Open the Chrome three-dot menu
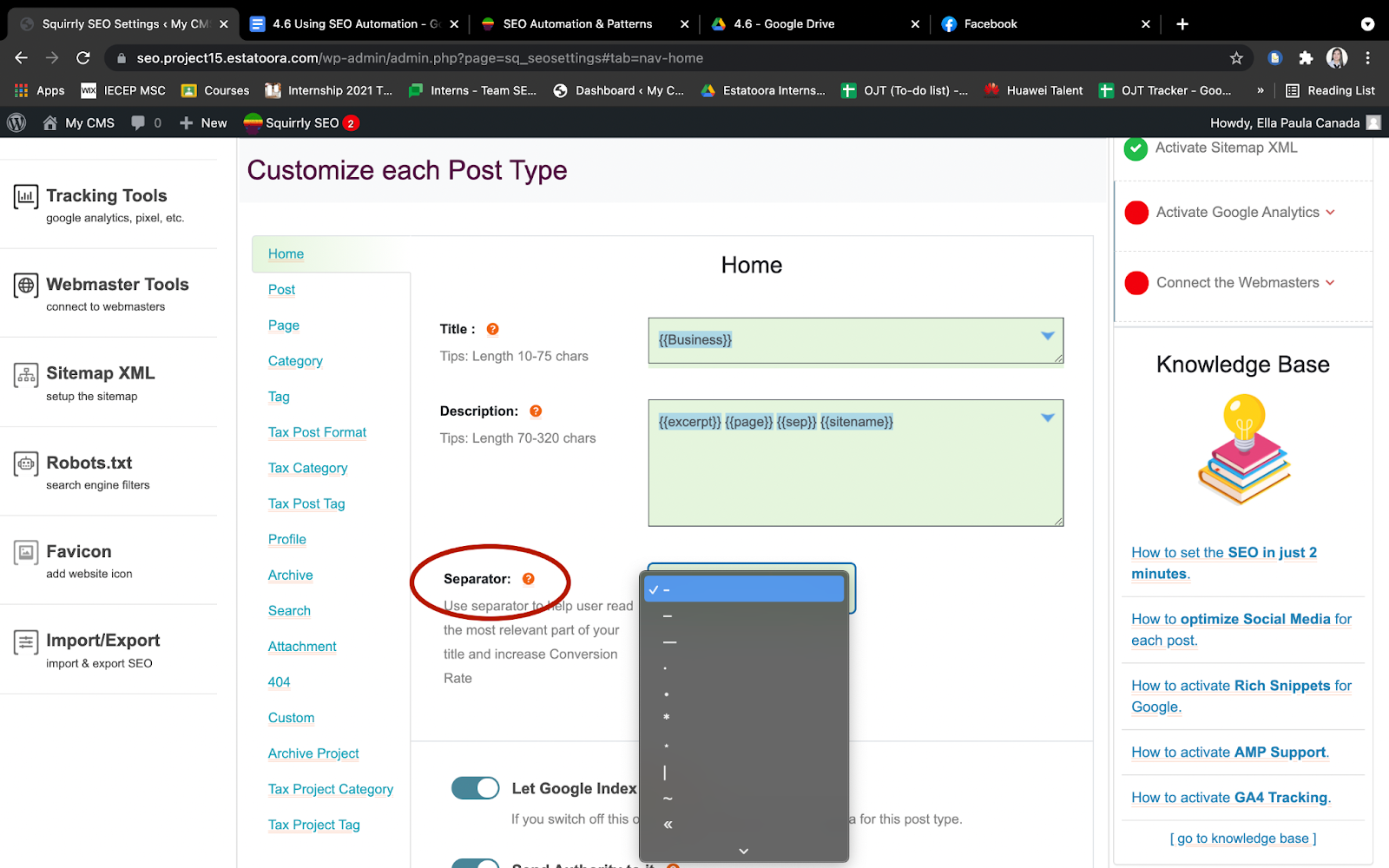The width and height of the screenshot is (1389, 868). point(1367,58)
